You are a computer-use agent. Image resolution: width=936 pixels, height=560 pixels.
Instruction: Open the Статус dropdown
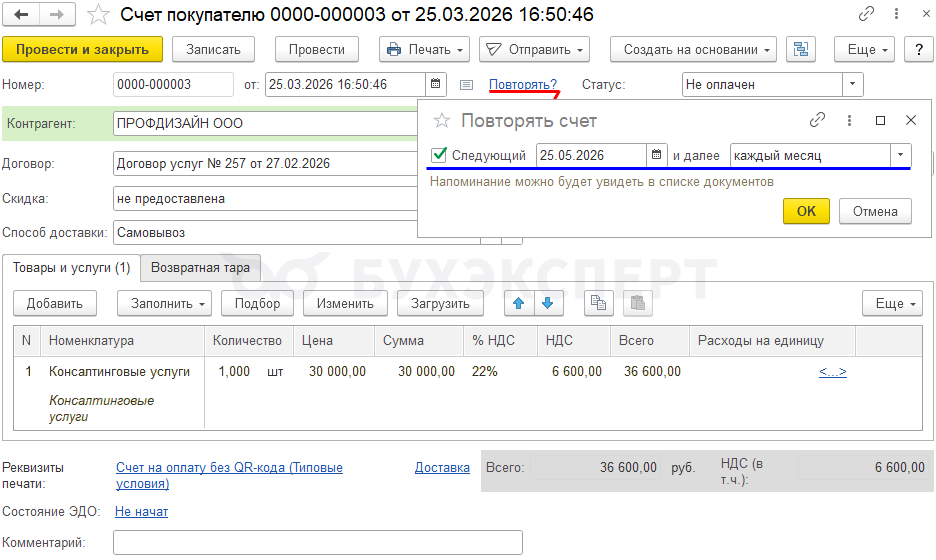tap(852, 85)
